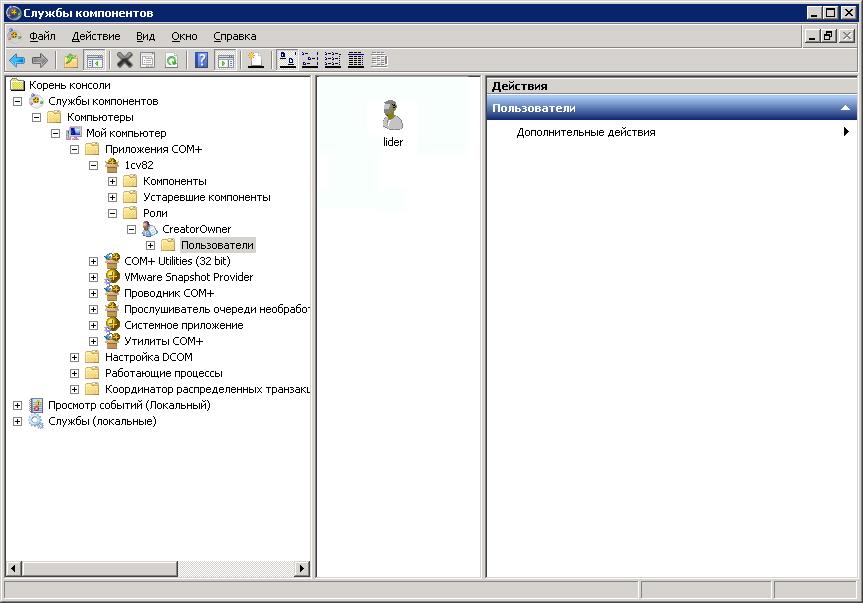The height and width of the screenshot is (603, 863).
Task: Click the Delete (X) toolbar icon
Action: [x=125, y=60]
